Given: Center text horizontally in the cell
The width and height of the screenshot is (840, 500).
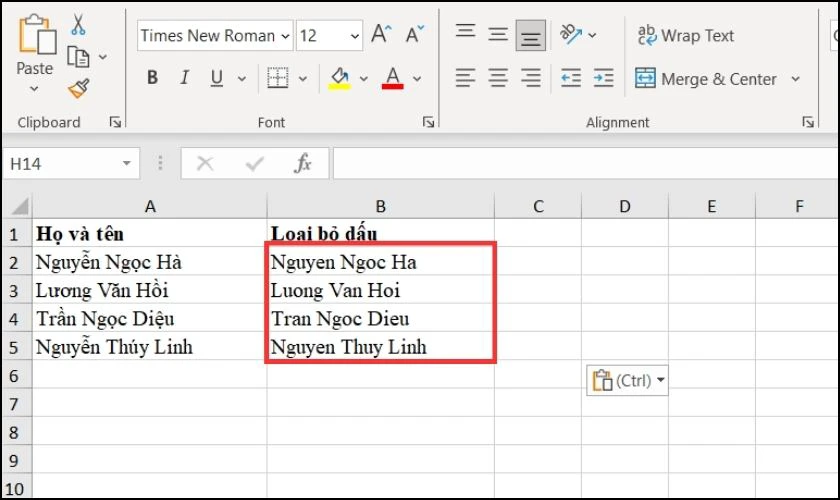Looking at the screenshot, I should [x=498, y=78].
